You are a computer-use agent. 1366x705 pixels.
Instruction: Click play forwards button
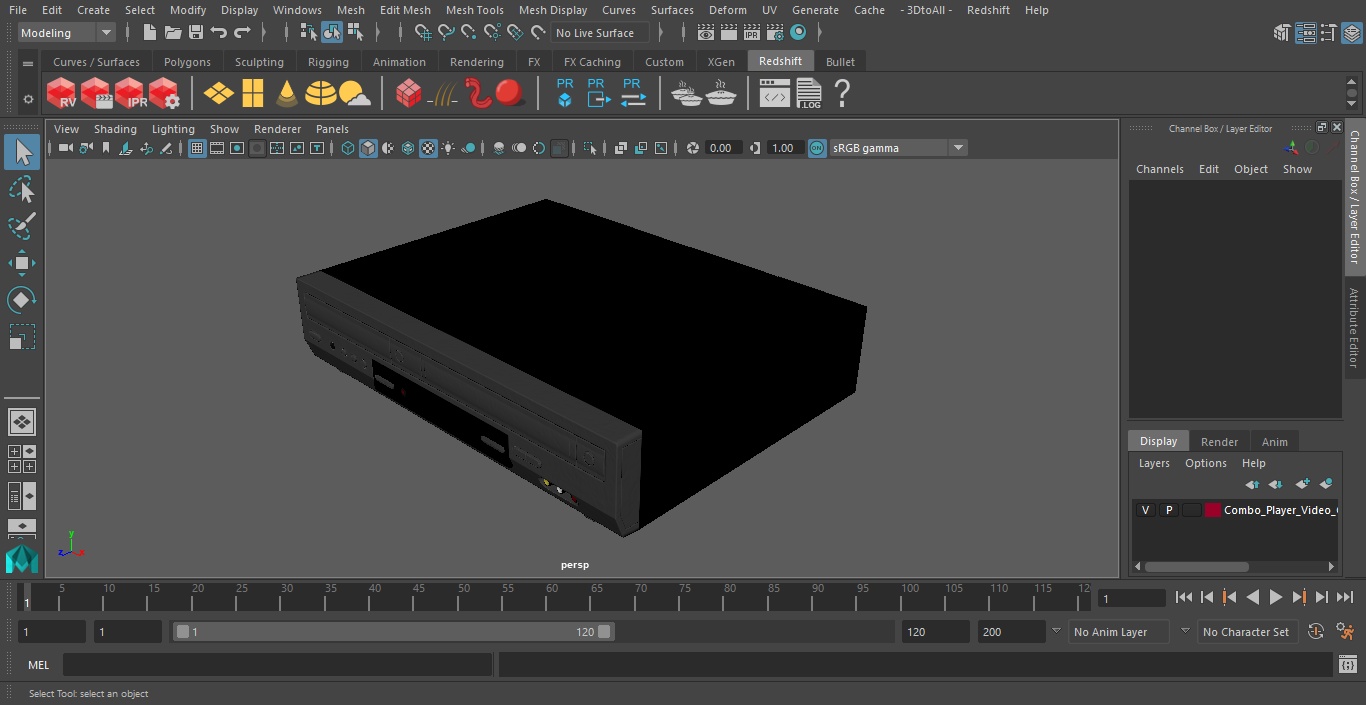click(x=1275, y=597)
